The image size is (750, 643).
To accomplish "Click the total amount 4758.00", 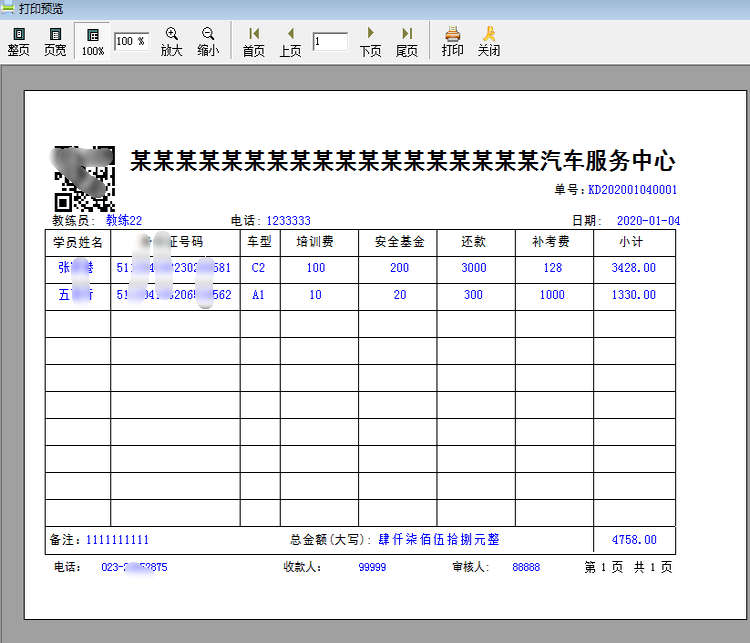I will coord(634,540).
